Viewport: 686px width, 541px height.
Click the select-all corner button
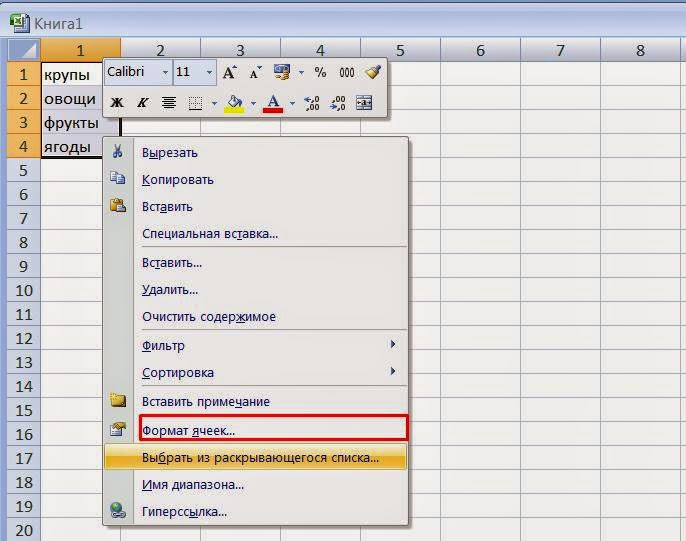[24, 50]
